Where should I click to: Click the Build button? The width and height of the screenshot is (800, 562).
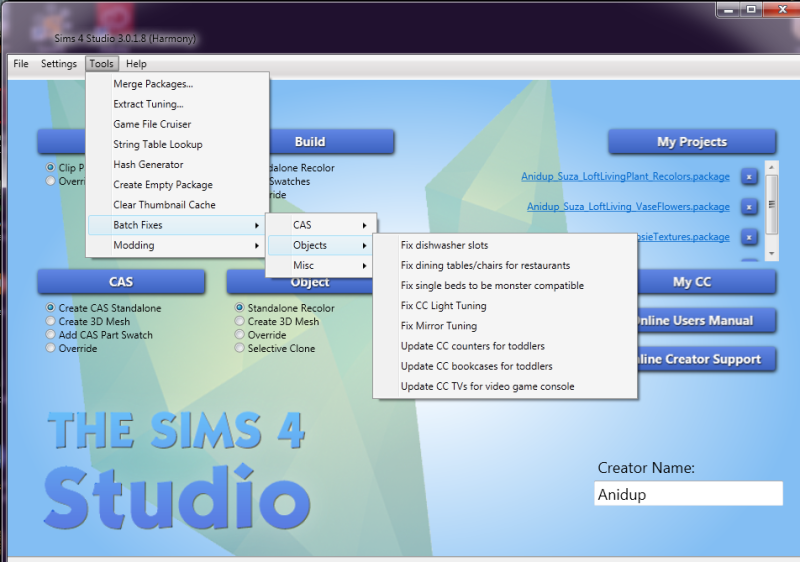tap(332, 142)
